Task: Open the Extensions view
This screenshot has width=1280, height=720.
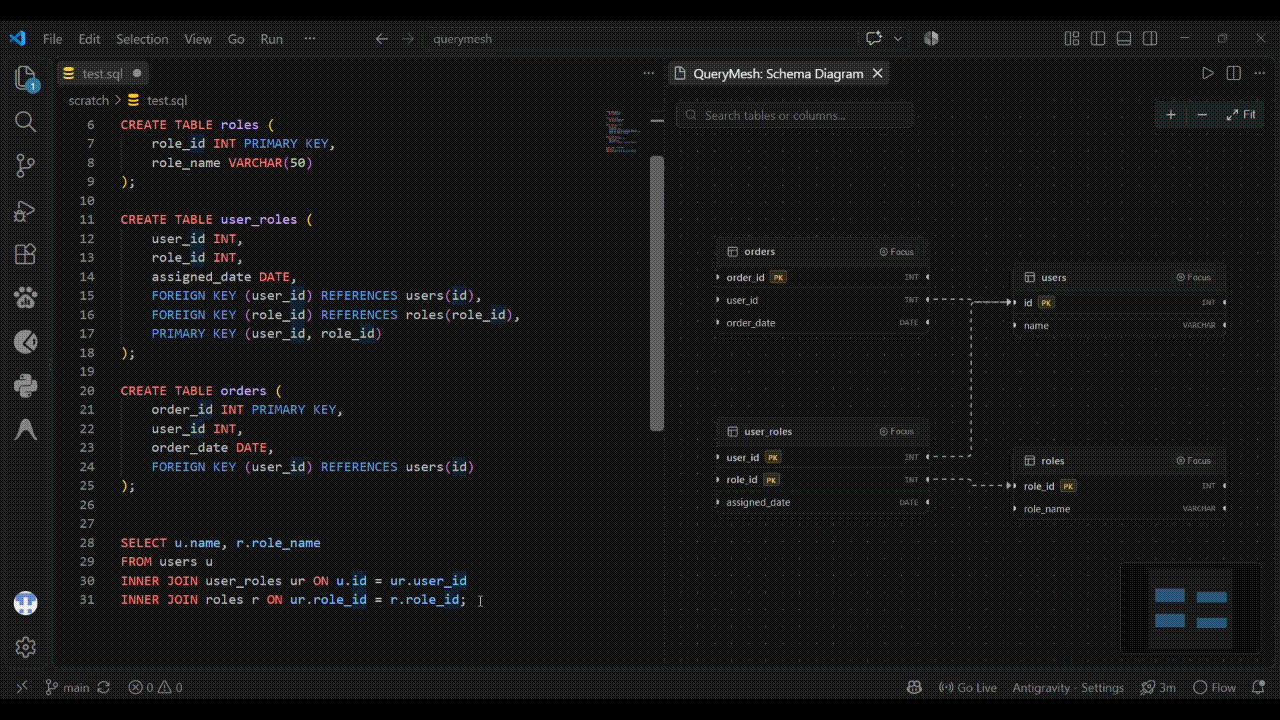Action: click(x=26, y=254)
